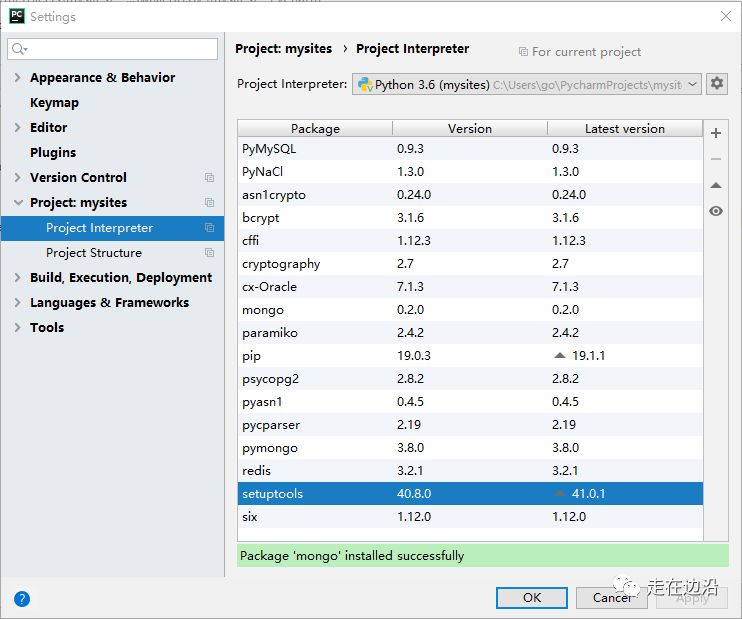
Task: Select the psycopg2 package row
Action: (x=470, y=379)
